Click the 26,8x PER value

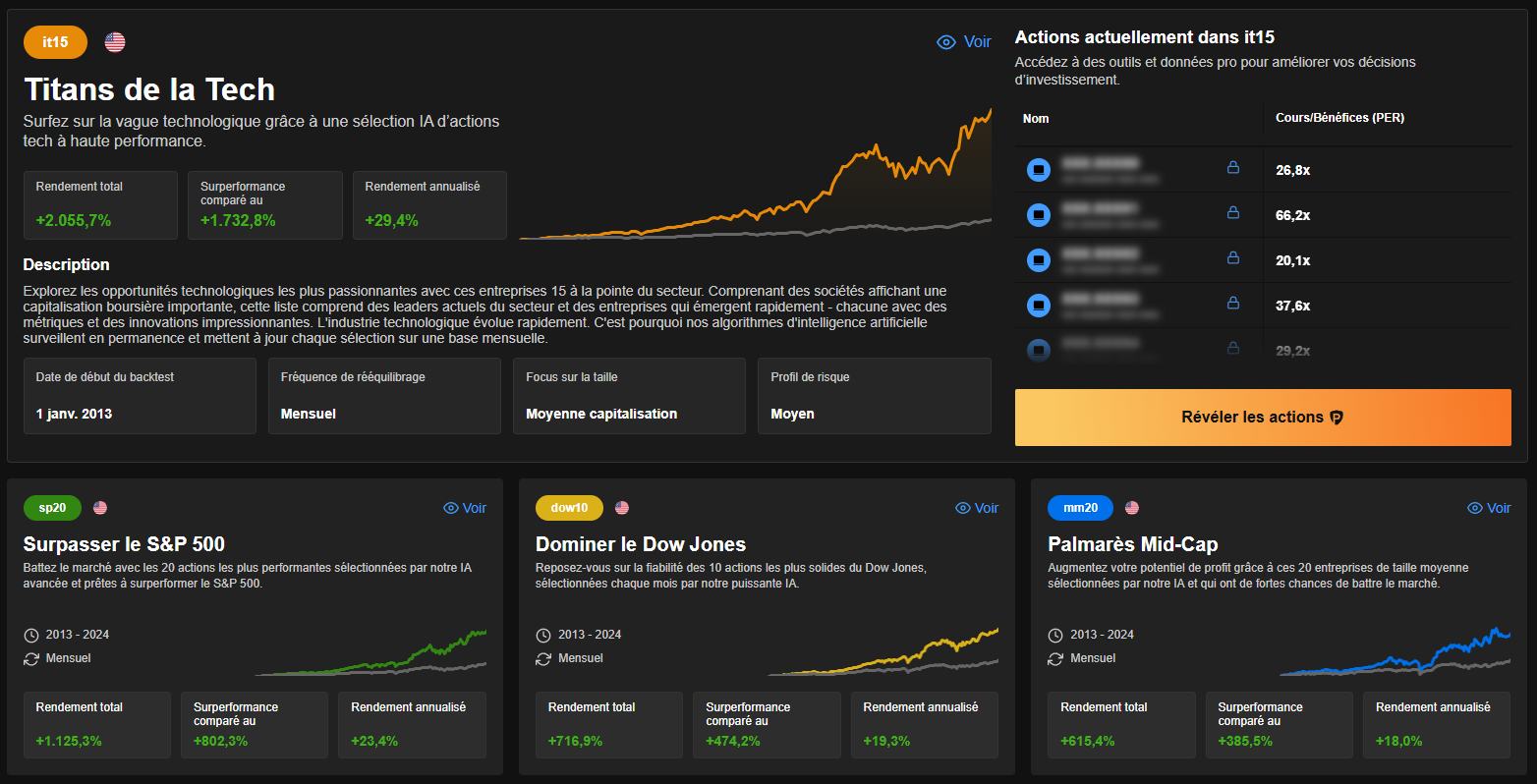click(1293, 170)
